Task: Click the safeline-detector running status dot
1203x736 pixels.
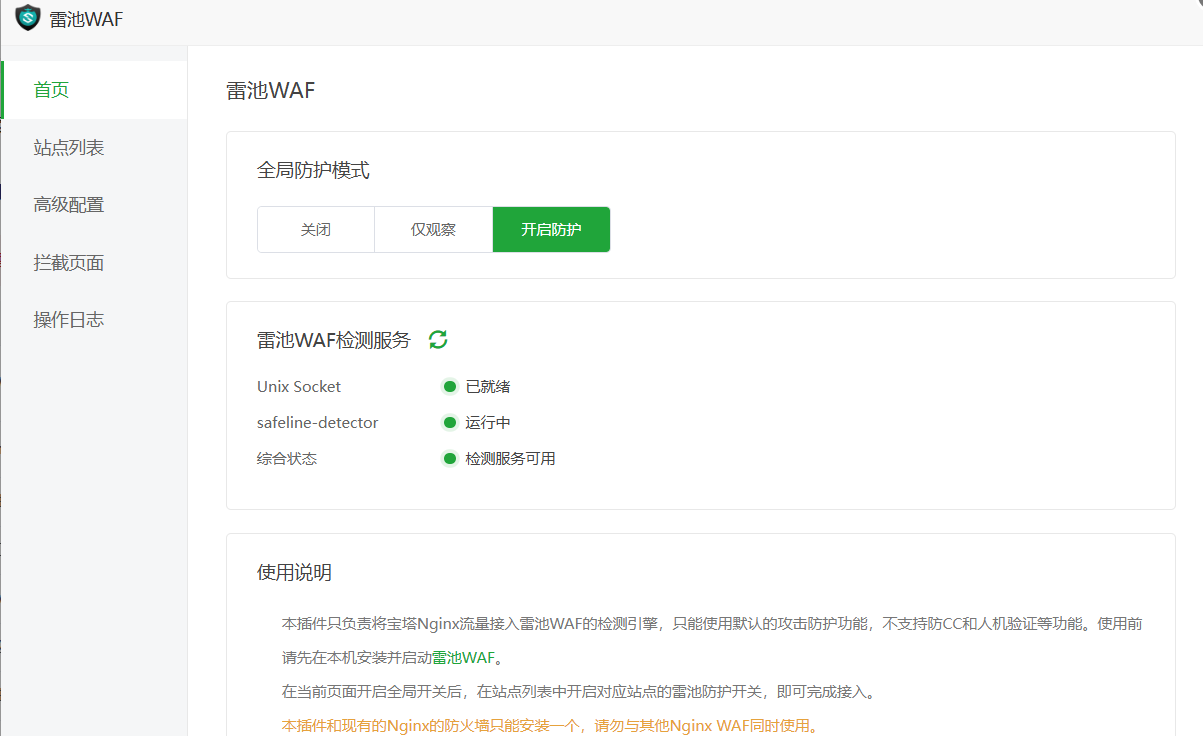Action: [450, 423]
